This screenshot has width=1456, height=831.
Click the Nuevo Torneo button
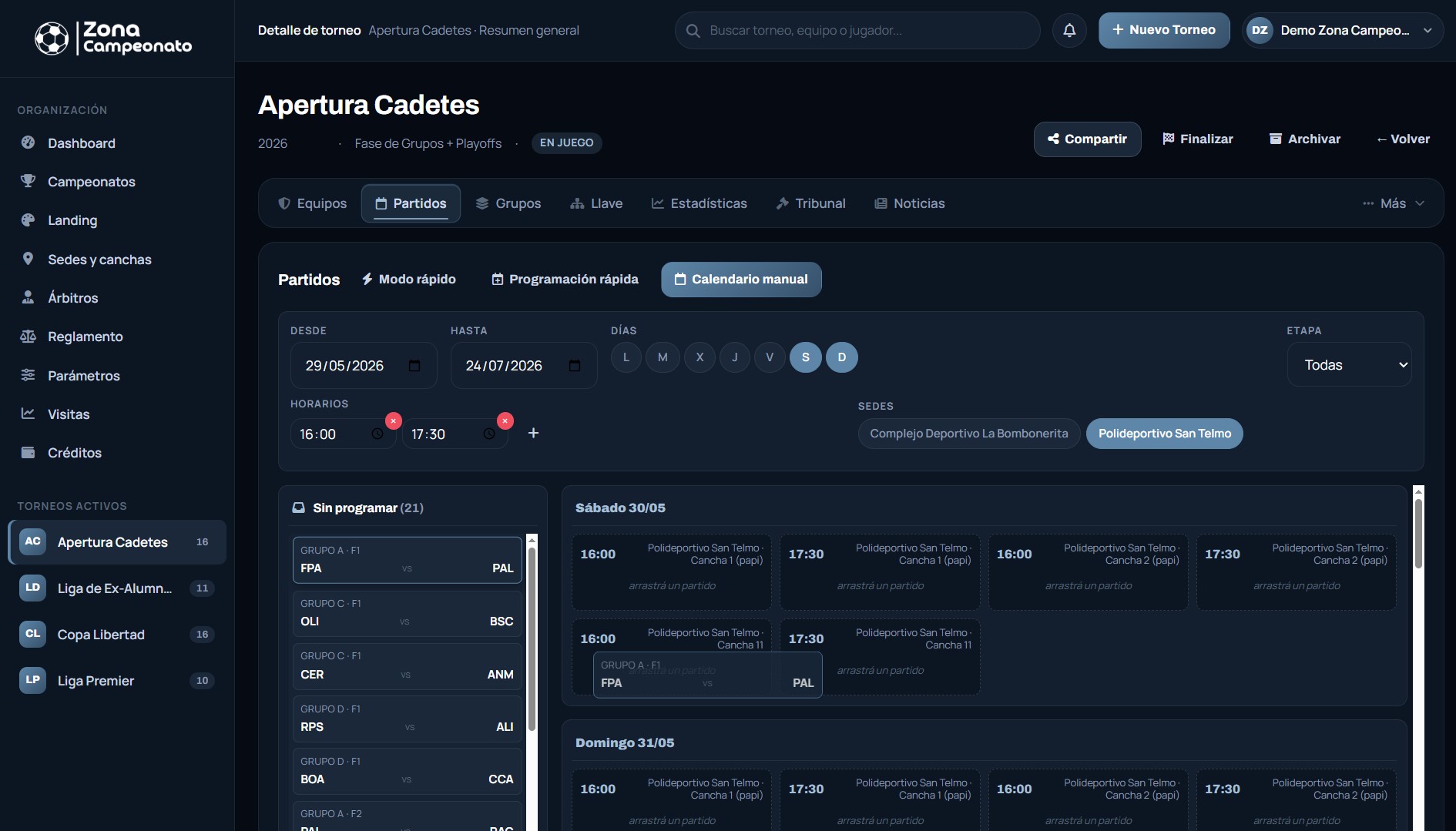(1164, 30)
